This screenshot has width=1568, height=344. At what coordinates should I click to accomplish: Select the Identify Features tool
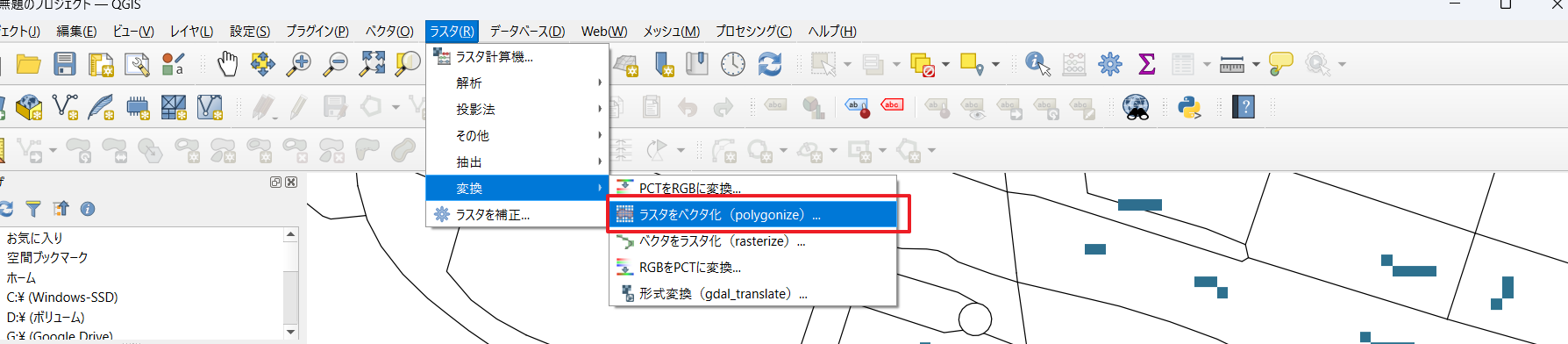1038,64
